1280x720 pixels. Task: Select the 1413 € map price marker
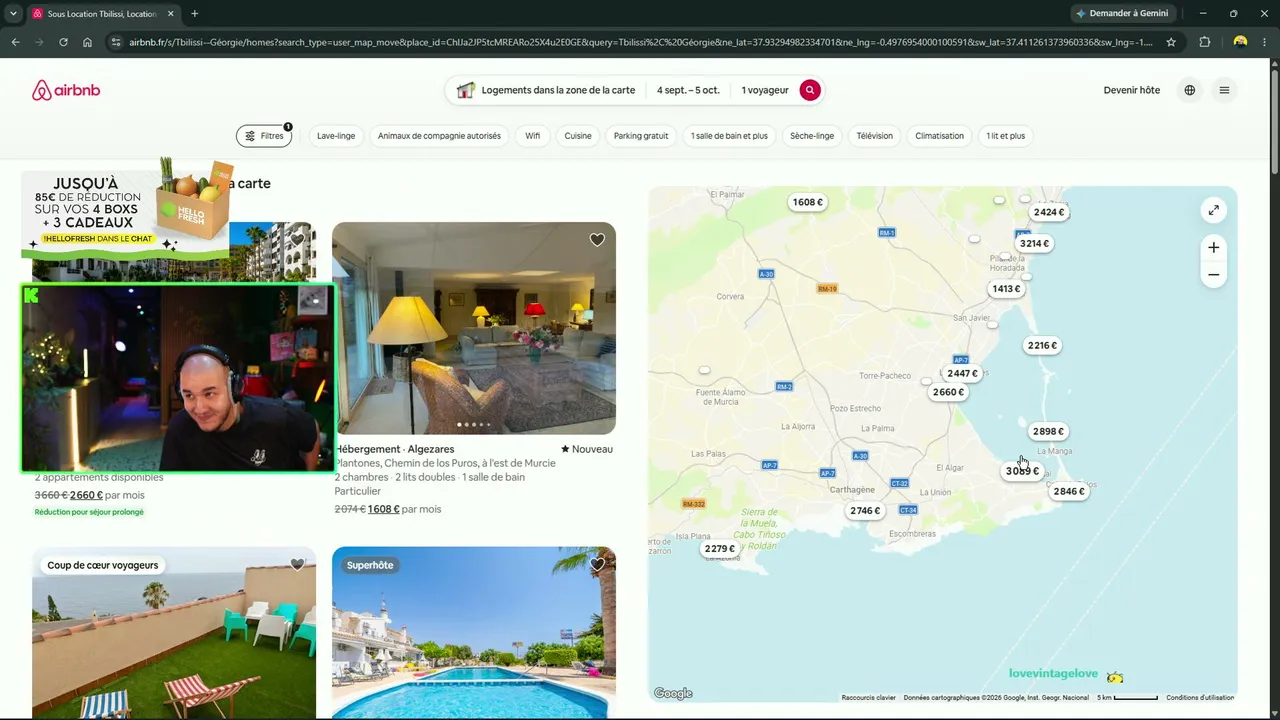click(1006, 289)
